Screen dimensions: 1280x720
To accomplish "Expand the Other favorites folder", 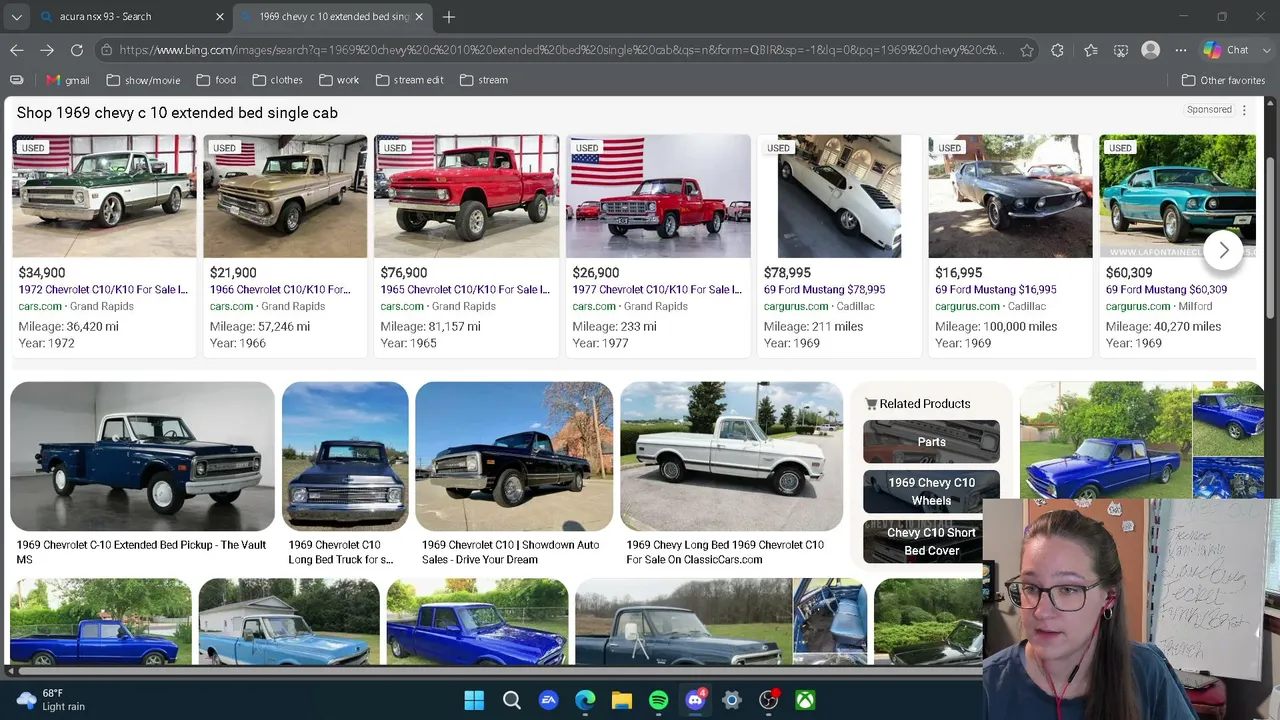I will (1223, 80).
